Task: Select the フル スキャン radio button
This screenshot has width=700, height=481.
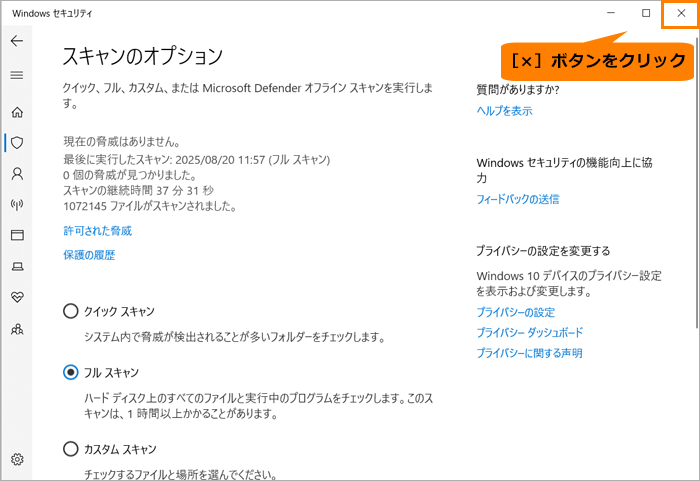Action: point(71,372)
